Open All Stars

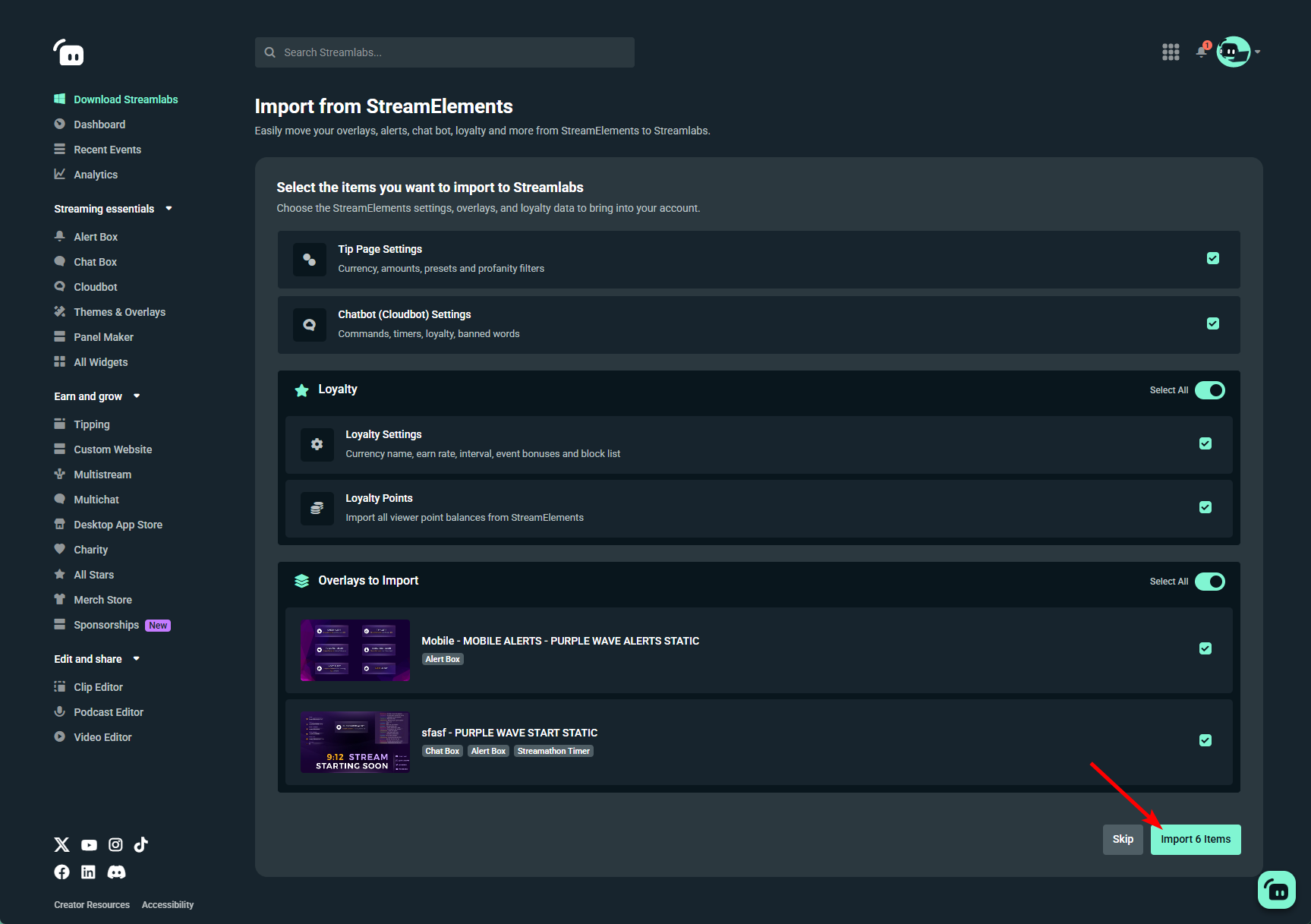[x=84, y=575]
